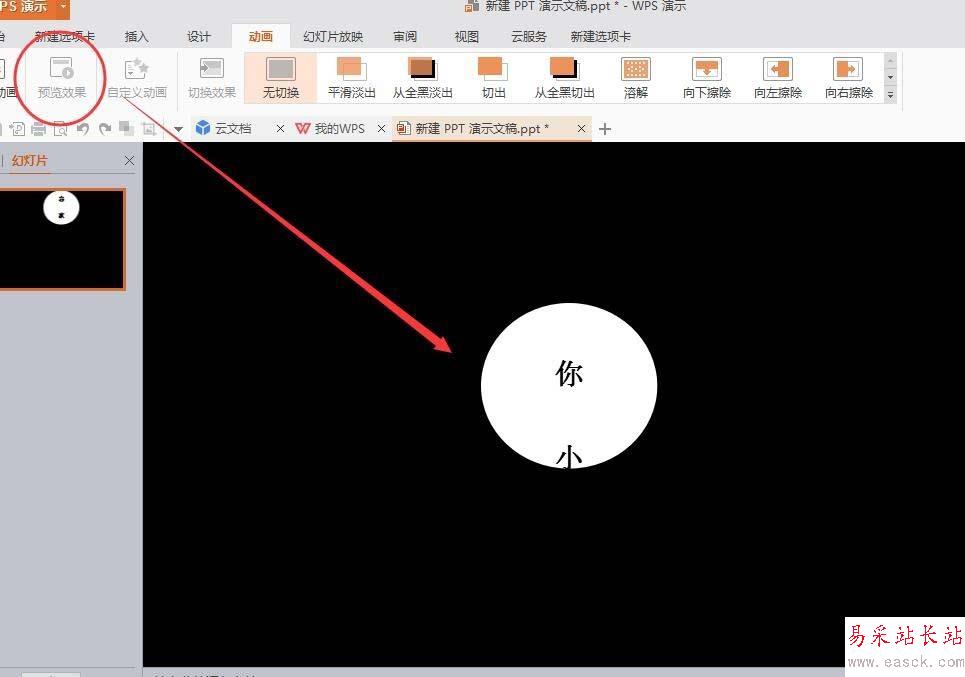Select the slide 1 thumbnail

click(62, 239)
